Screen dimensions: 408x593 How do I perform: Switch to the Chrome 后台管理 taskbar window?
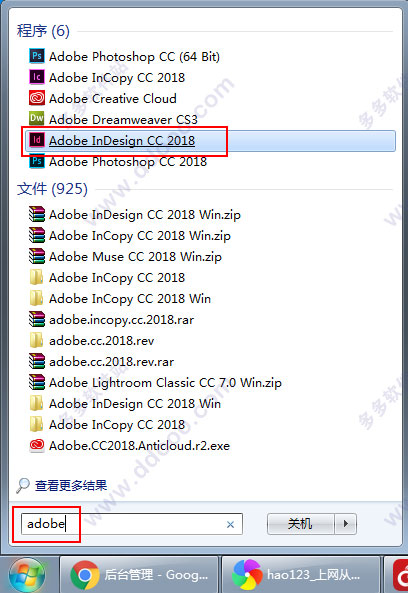pyautogui.click(x=139, y=575)
